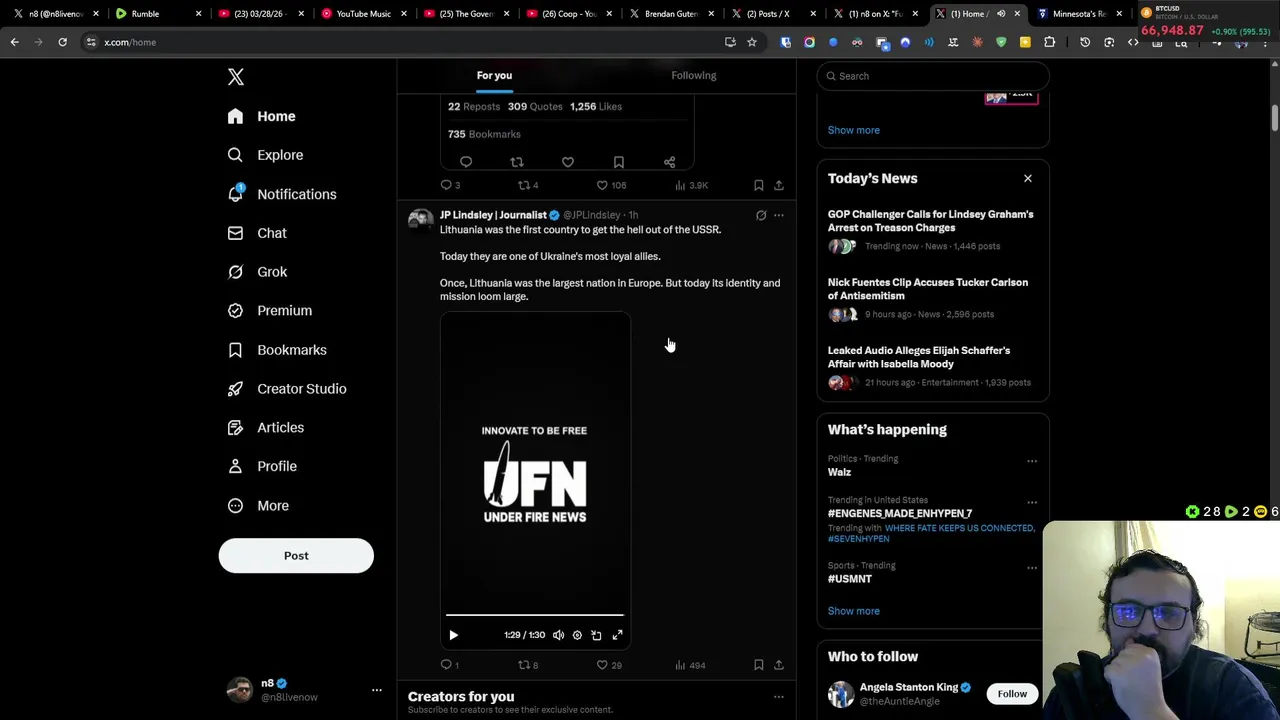Open options for #USMNT trend

click(x=1032, y=568)
